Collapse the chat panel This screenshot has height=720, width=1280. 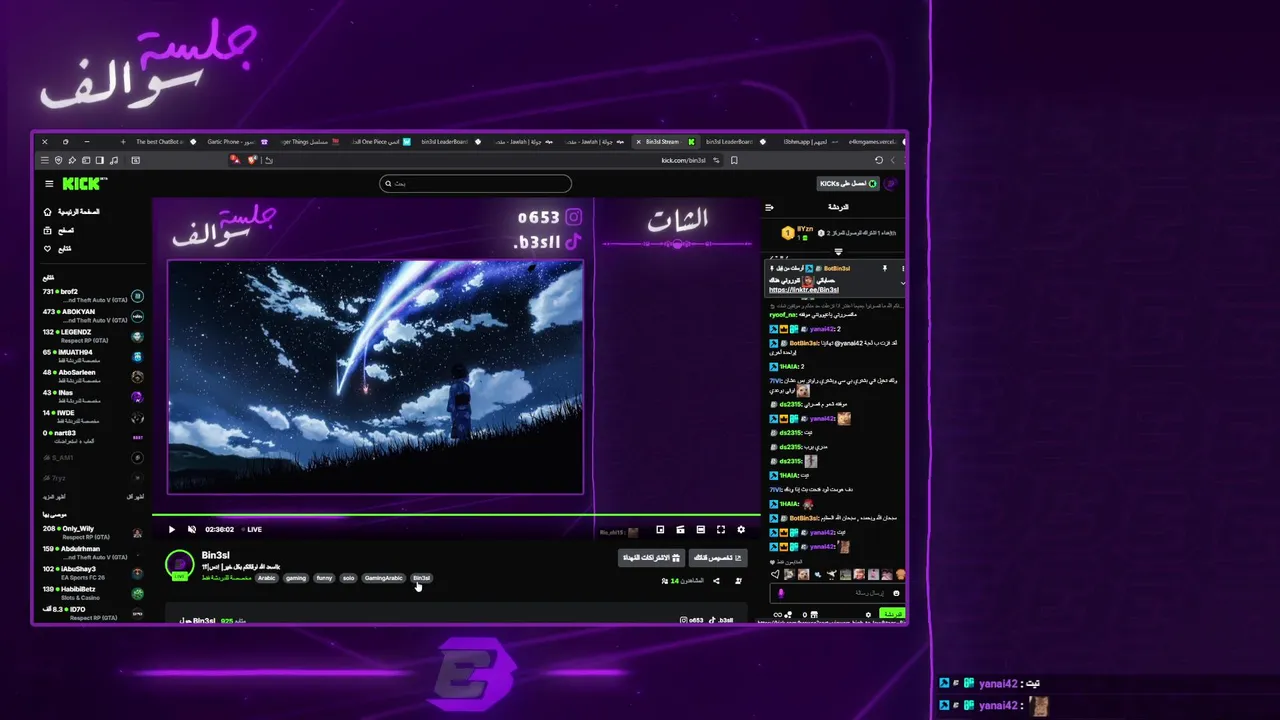coord(769,207)
